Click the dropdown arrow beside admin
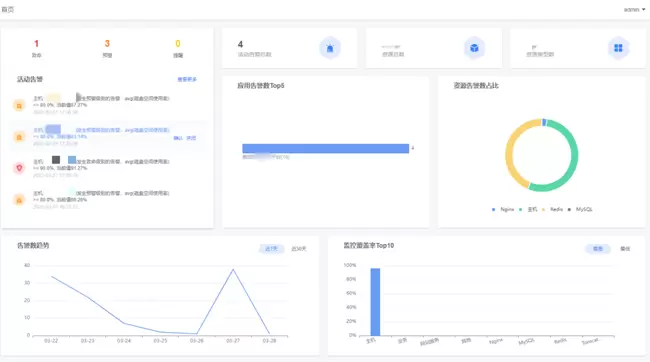The width and height of the screenshot is (650, 362). [643, 10]
